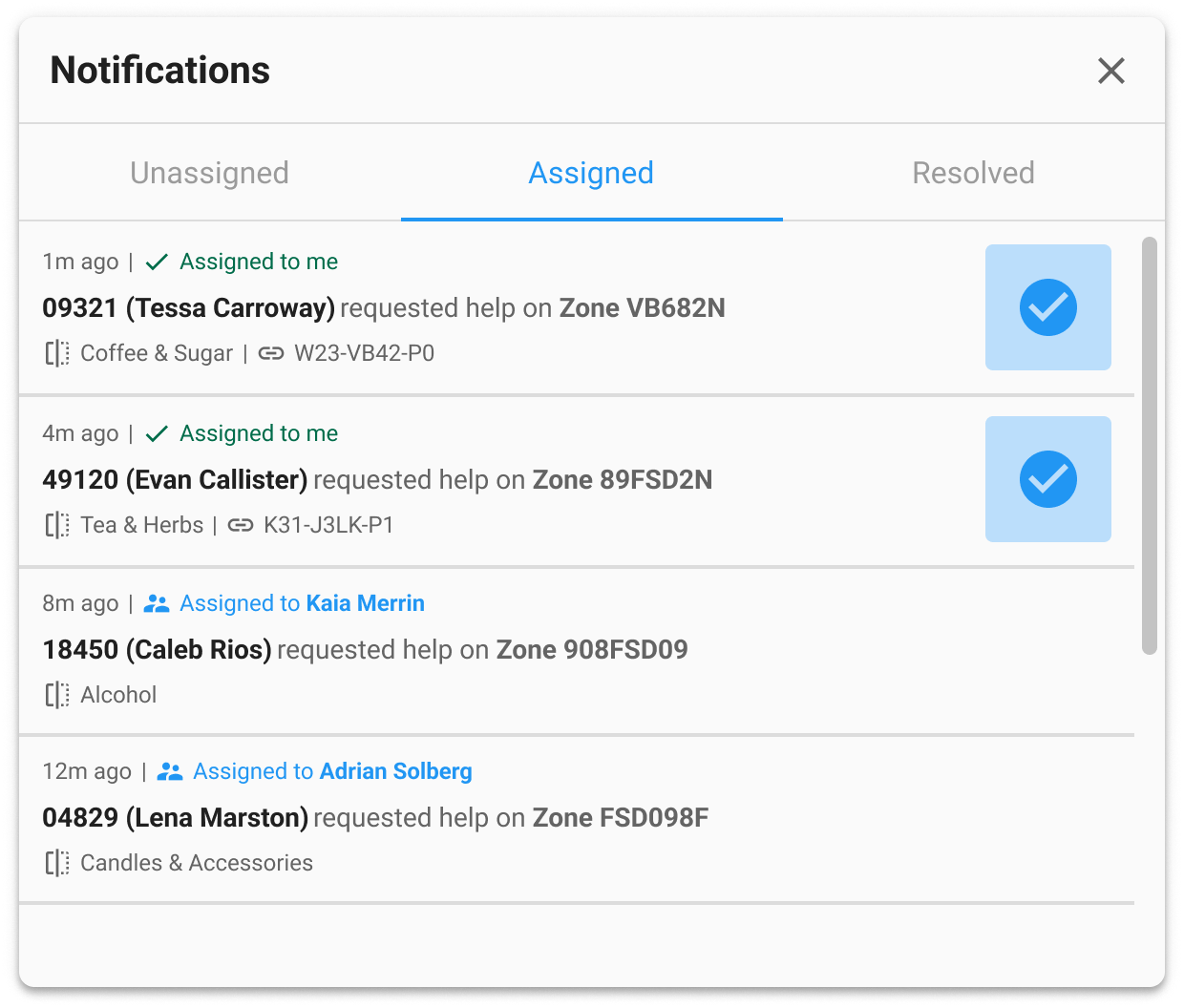Click the notifications list scrollbar
1184x1008 pixels.
(x=1150, y=446)
